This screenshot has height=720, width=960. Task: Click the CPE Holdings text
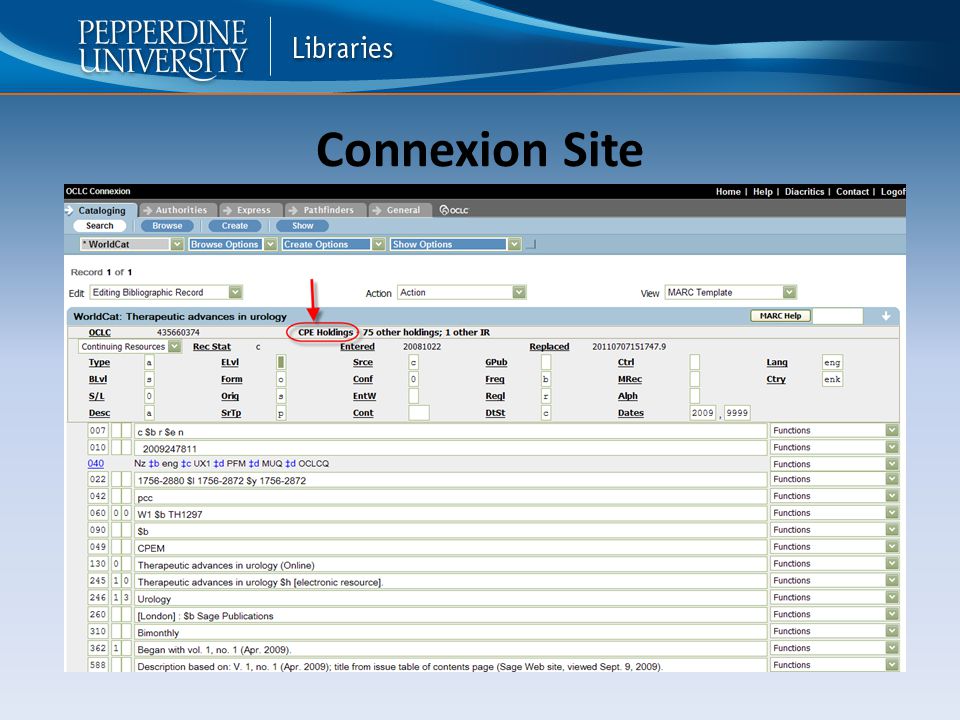(x=326, y=332)
